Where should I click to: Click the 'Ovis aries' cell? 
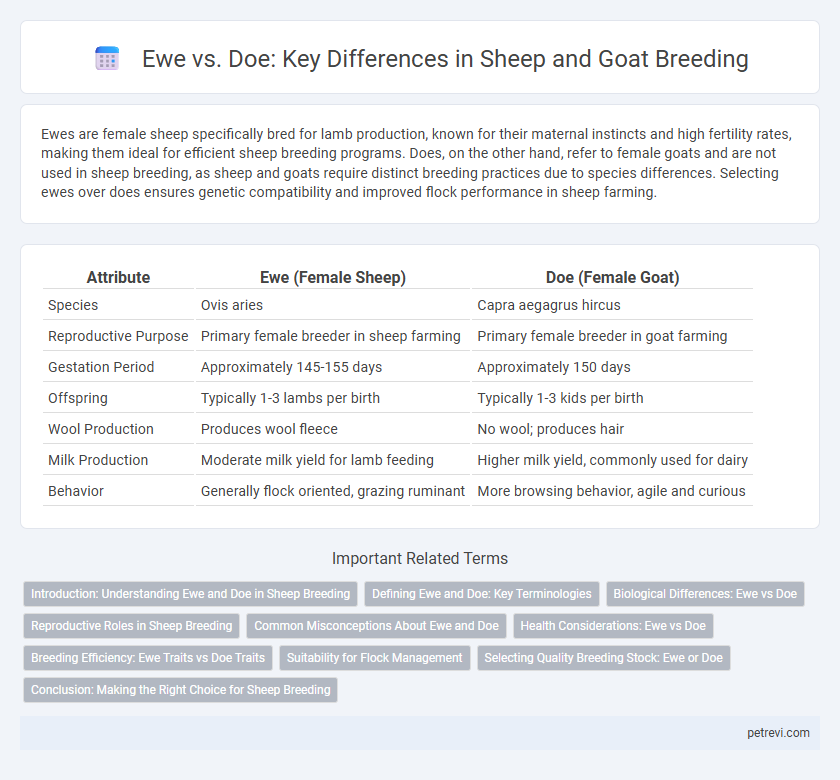[231, 305]
